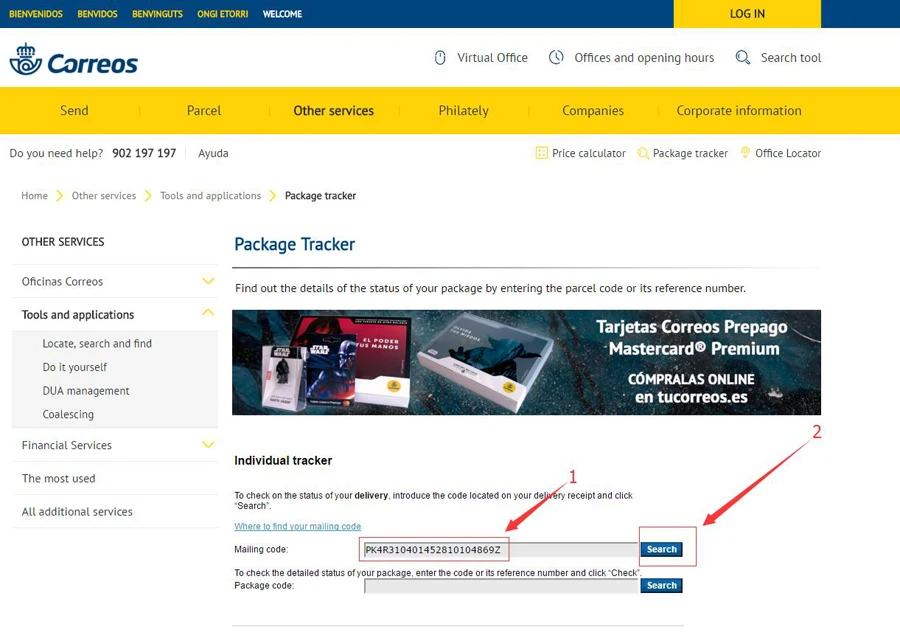The image size is (900, 638).
Task: Click the Package tracker magnifier icon
Action: (x=643, y=153)
